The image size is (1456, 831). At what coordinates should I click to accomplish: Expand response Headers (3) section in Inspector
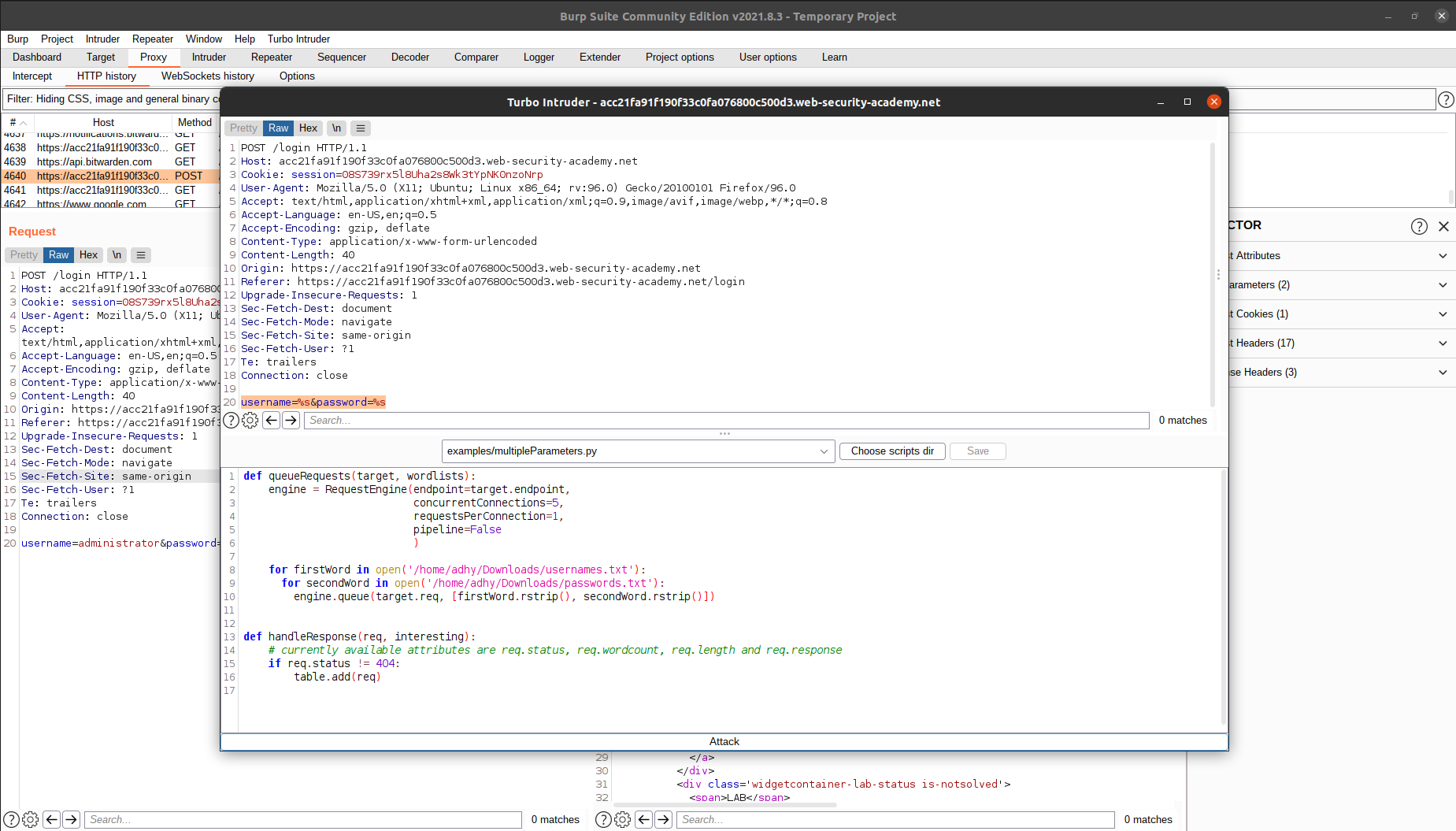point(1342,373)
